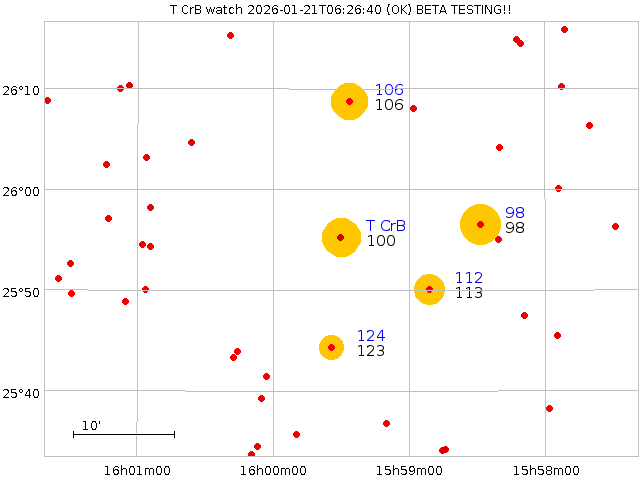Click the 26°10 declination axis label
Image resolution: width=640 pixels, height=480 pixels.
[21, 90]
